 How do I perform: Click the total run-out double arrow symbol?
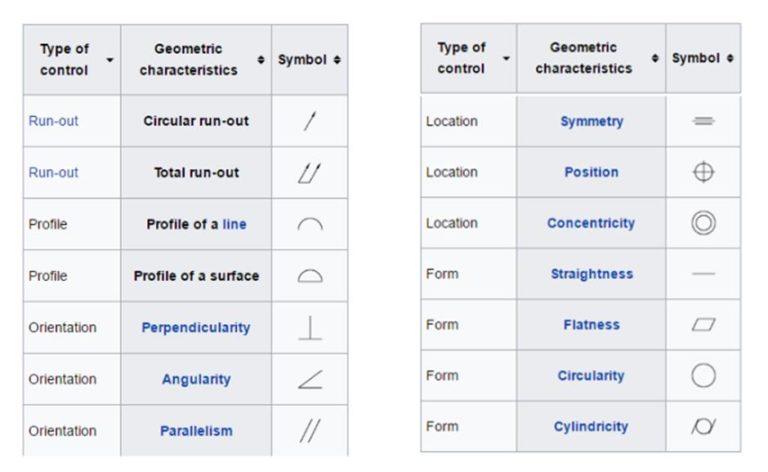click(x=310, y=173)
